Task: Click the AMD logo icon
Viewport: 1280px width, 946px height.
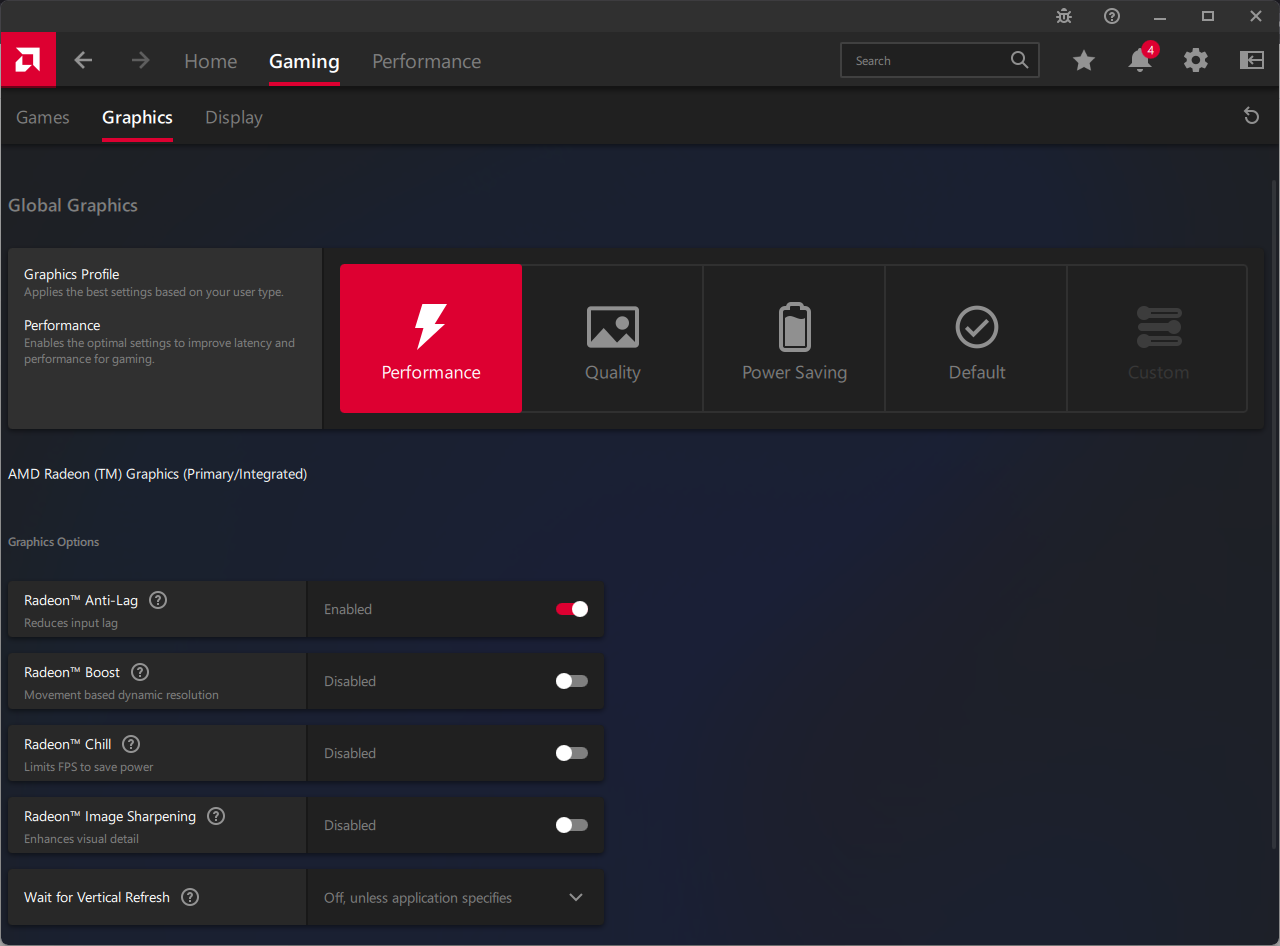Action: tap(28, 60)
